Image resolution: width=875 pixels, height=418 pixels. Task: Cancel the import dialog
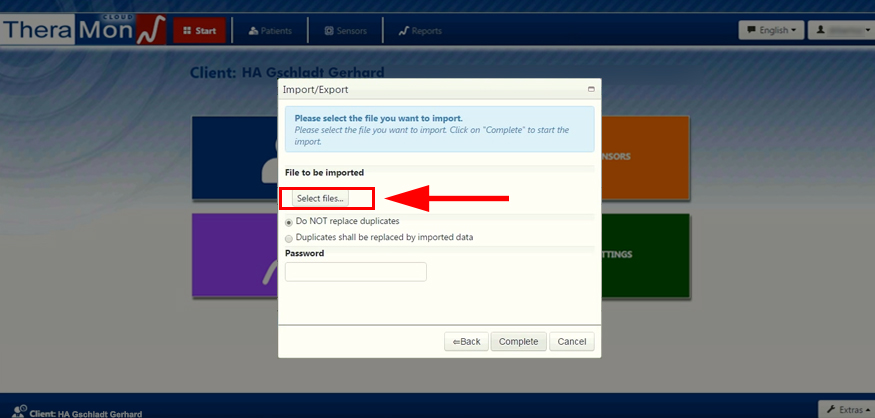click(572, 342)
